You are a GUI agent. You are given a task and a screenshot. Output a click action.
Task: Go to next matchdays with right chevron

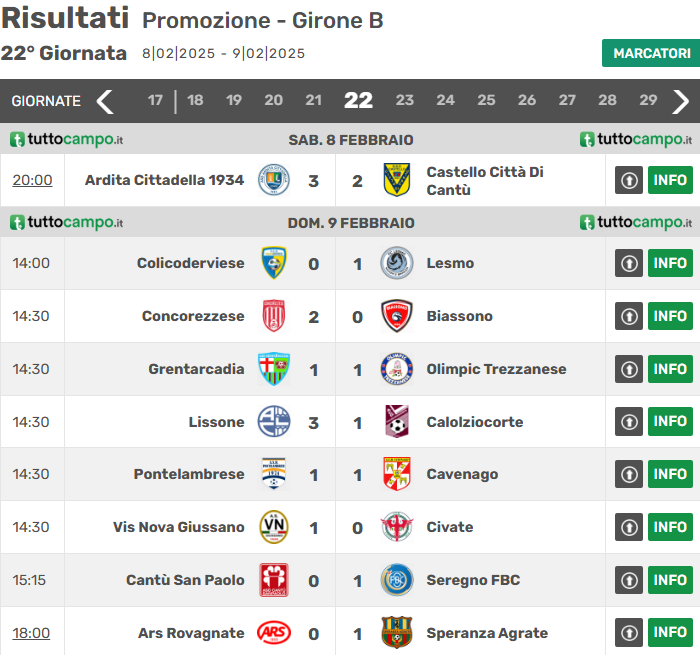click(x=681, y=101)
